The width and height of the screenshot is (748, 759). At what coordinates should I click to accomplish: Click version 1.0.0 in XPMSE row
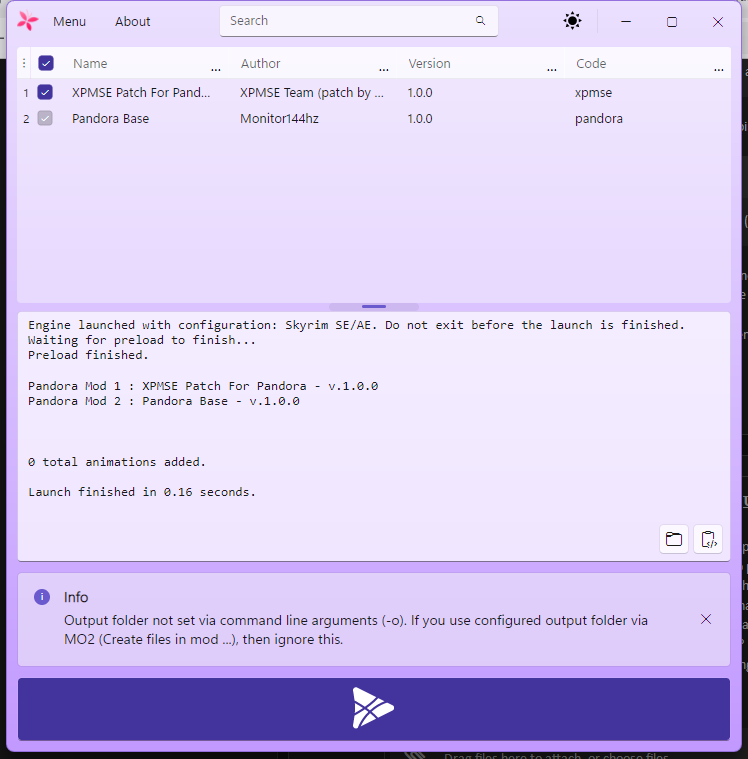point(420,92)
